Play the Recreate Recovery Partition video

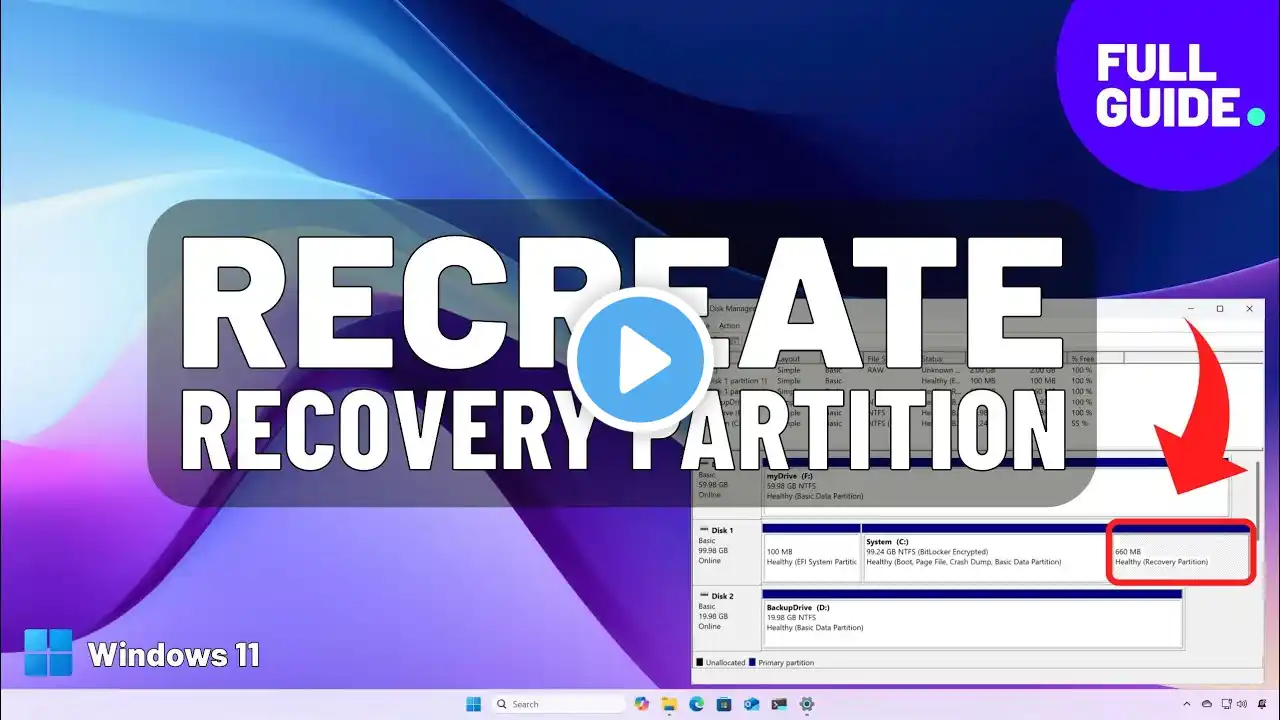640,360
